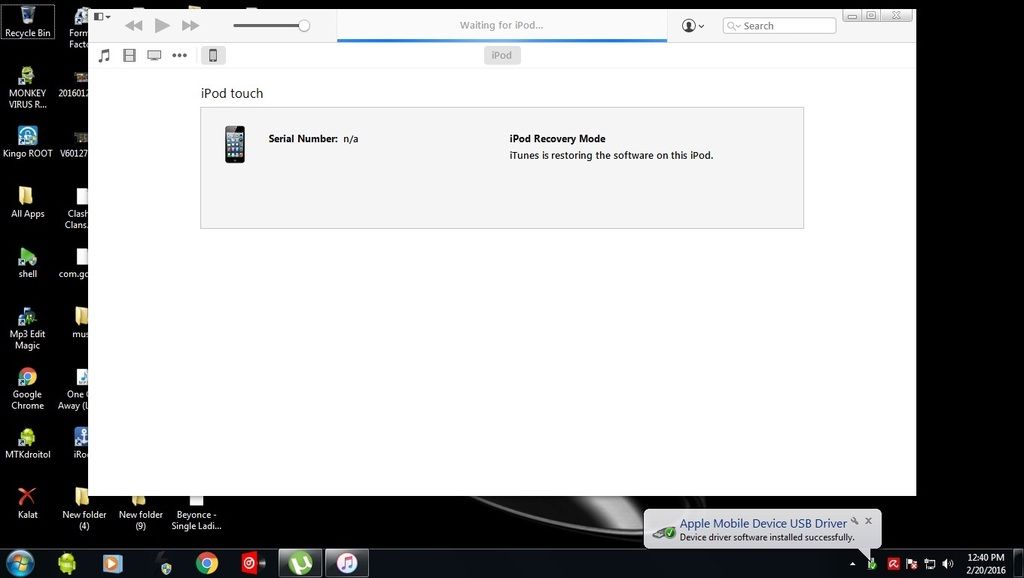This screenshot has height=578, width=1024.
Task: Switch to the Movies library icon
Action: (129, 56)
